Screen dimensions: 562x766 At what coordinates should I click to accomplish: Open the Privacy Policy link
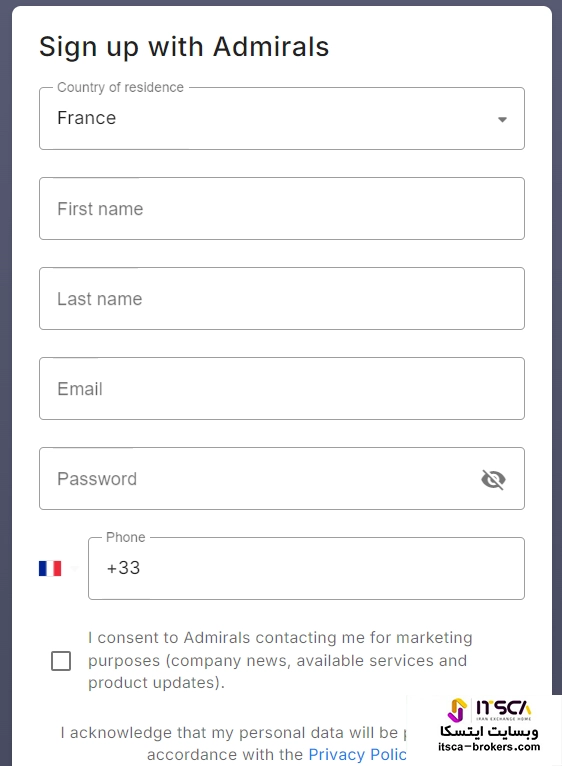pos(357,755)
